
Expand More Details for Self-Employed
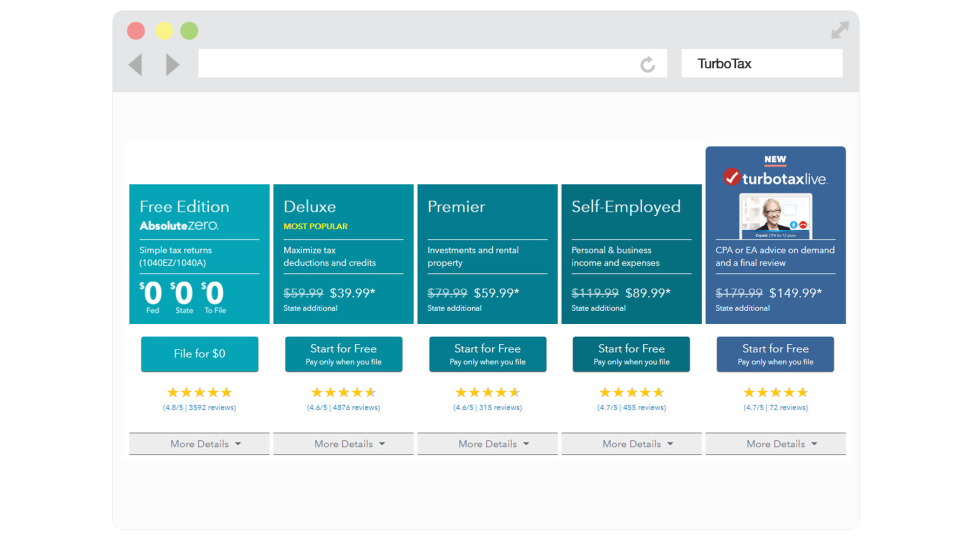pyautogui.click(x=631, y=444)
